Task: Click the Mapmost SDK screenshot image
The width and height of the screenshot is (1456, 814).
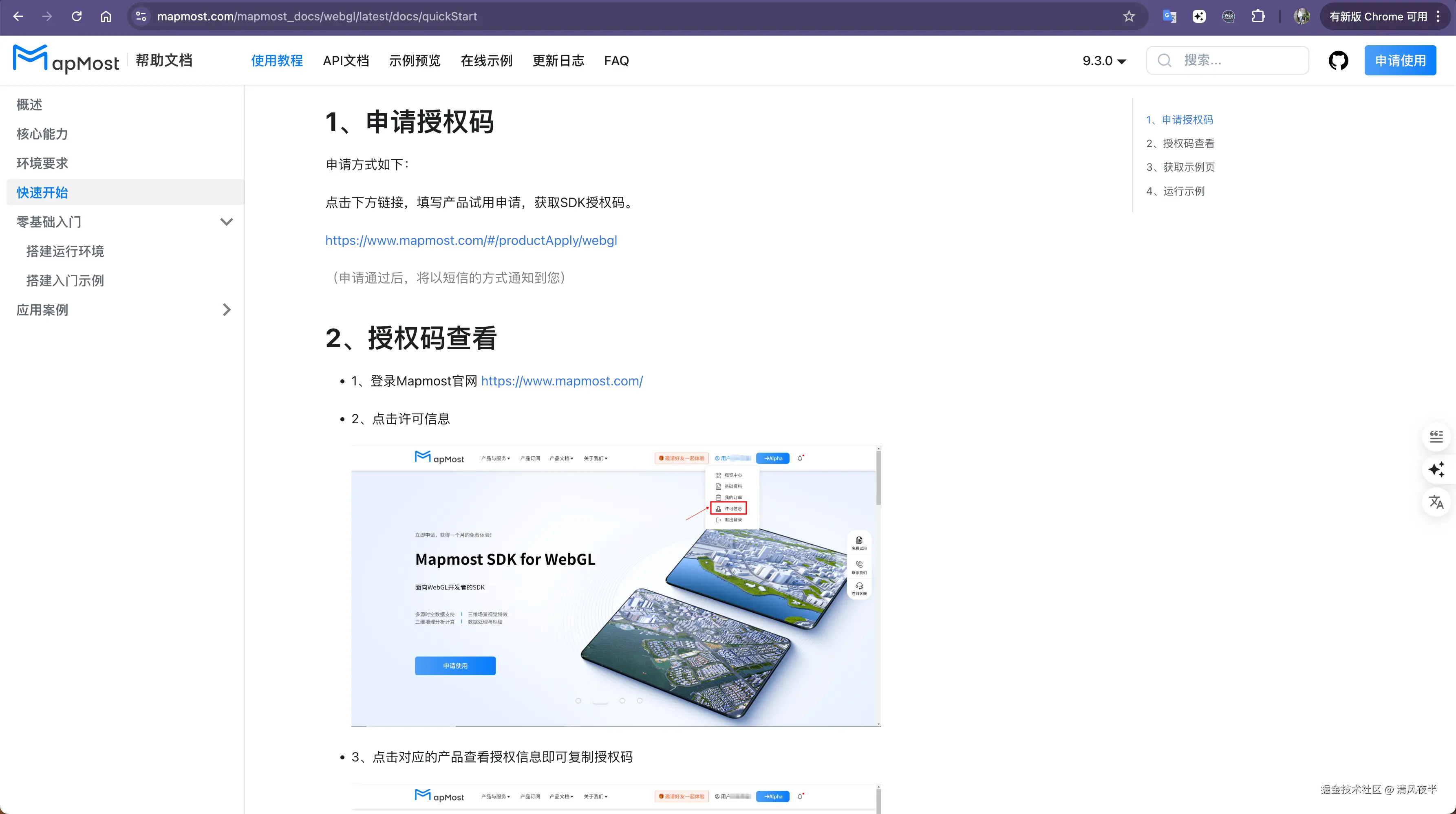Action: tap(615, 586)
